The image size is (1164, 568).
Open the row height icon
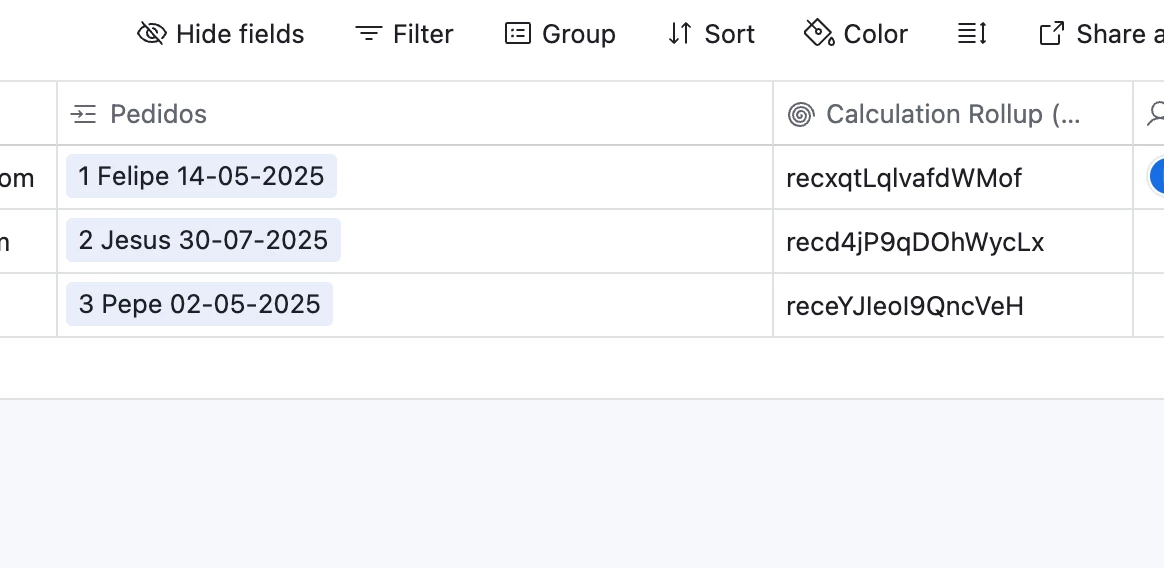972,34
